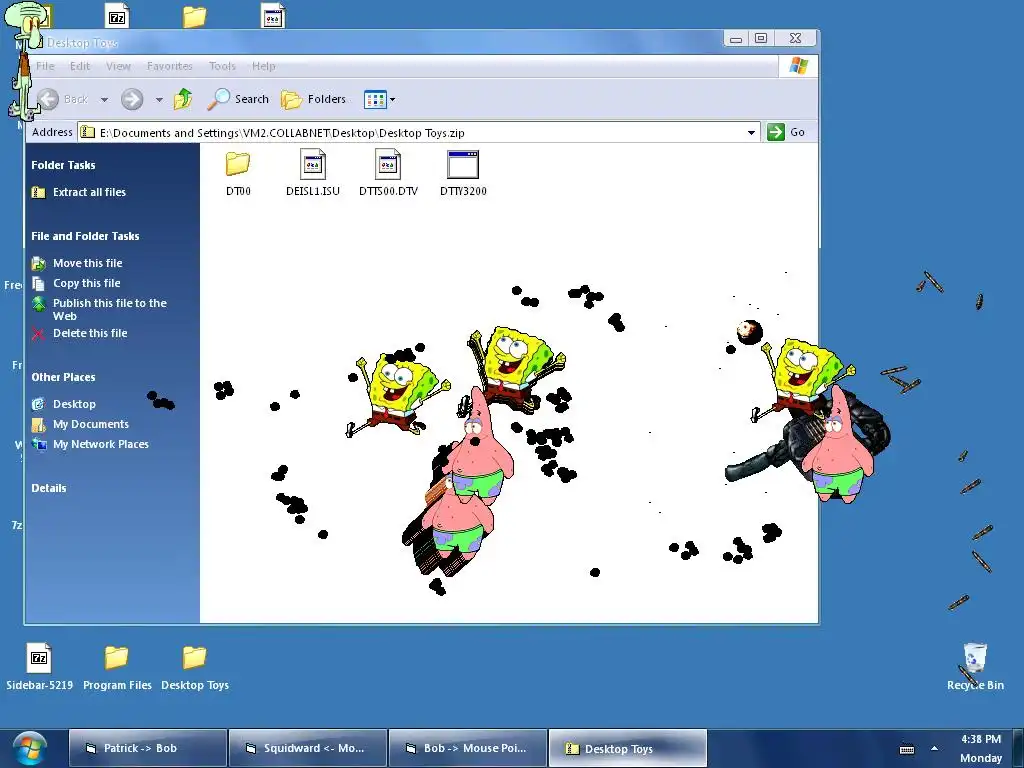Open the Favorites menu
This screenshot has width=1024, height=768.
coord(169,66)
